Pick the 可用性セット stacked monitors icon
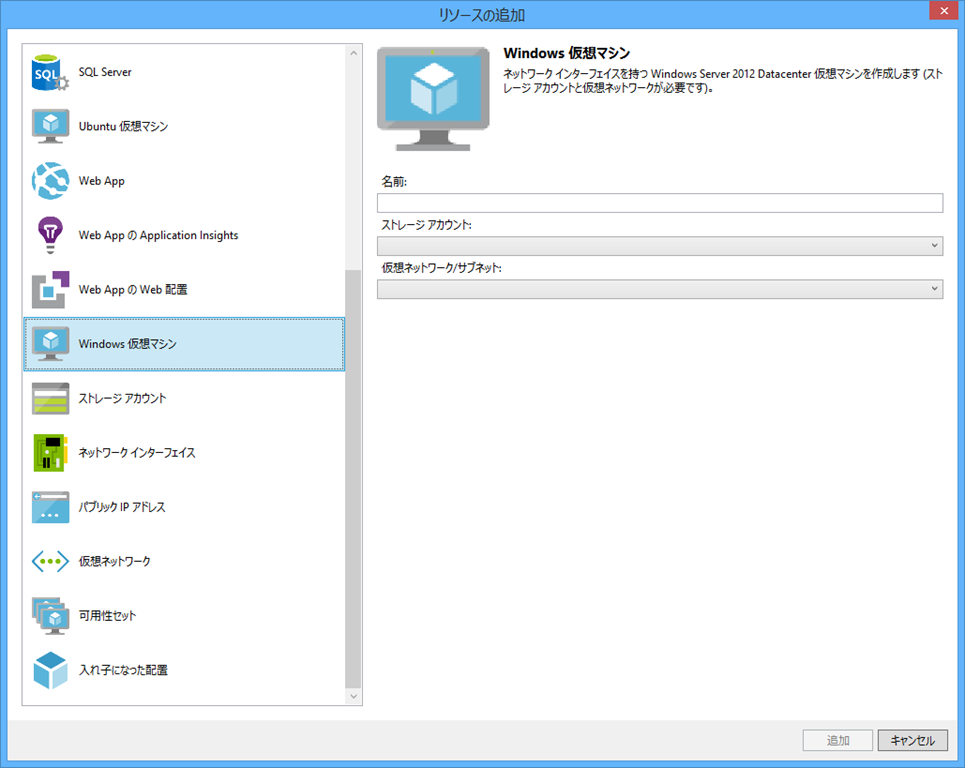965x768 pixels. point(50,615)
